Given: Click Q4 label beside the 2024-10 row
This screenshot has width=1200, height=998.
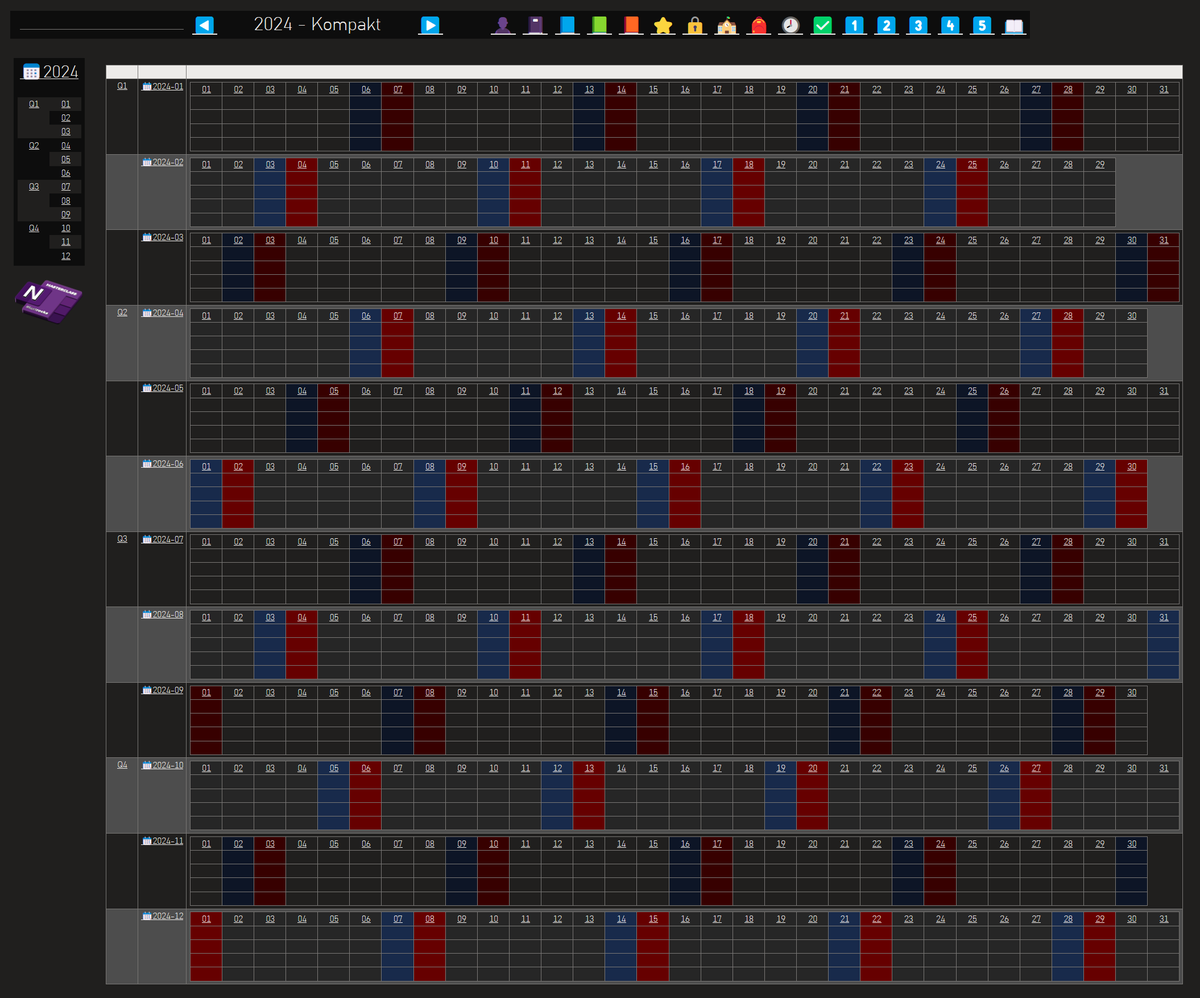Looking at the screenshot, I should (122, 764).
